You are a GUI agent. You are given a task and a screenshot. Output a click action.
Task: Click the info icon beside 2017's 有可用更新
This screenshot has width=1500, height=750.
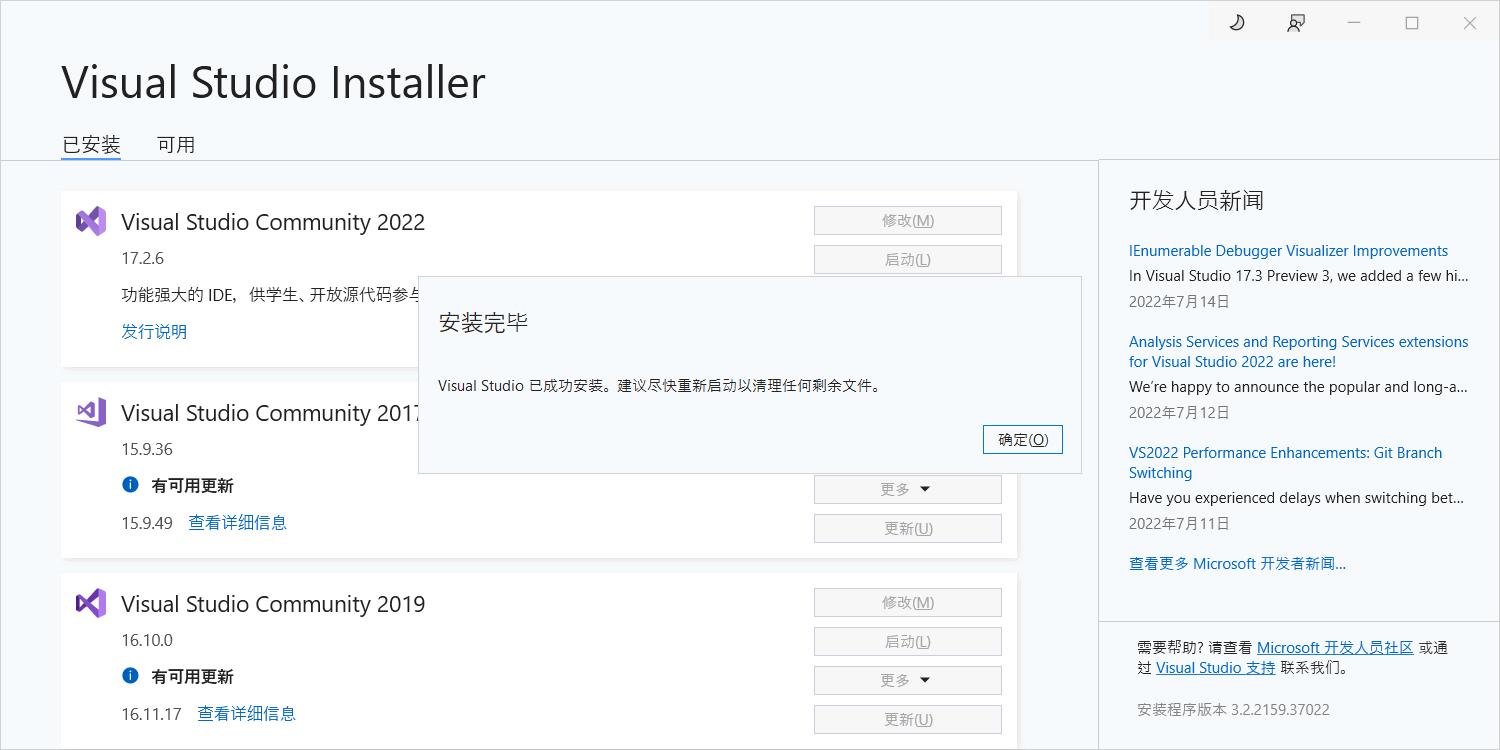pos(130,485)
